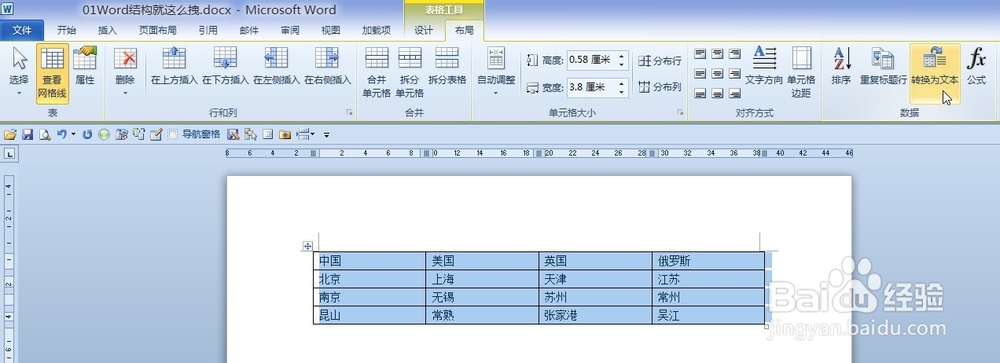Insert a 公式 (Formula)

(x=976, y=67)
